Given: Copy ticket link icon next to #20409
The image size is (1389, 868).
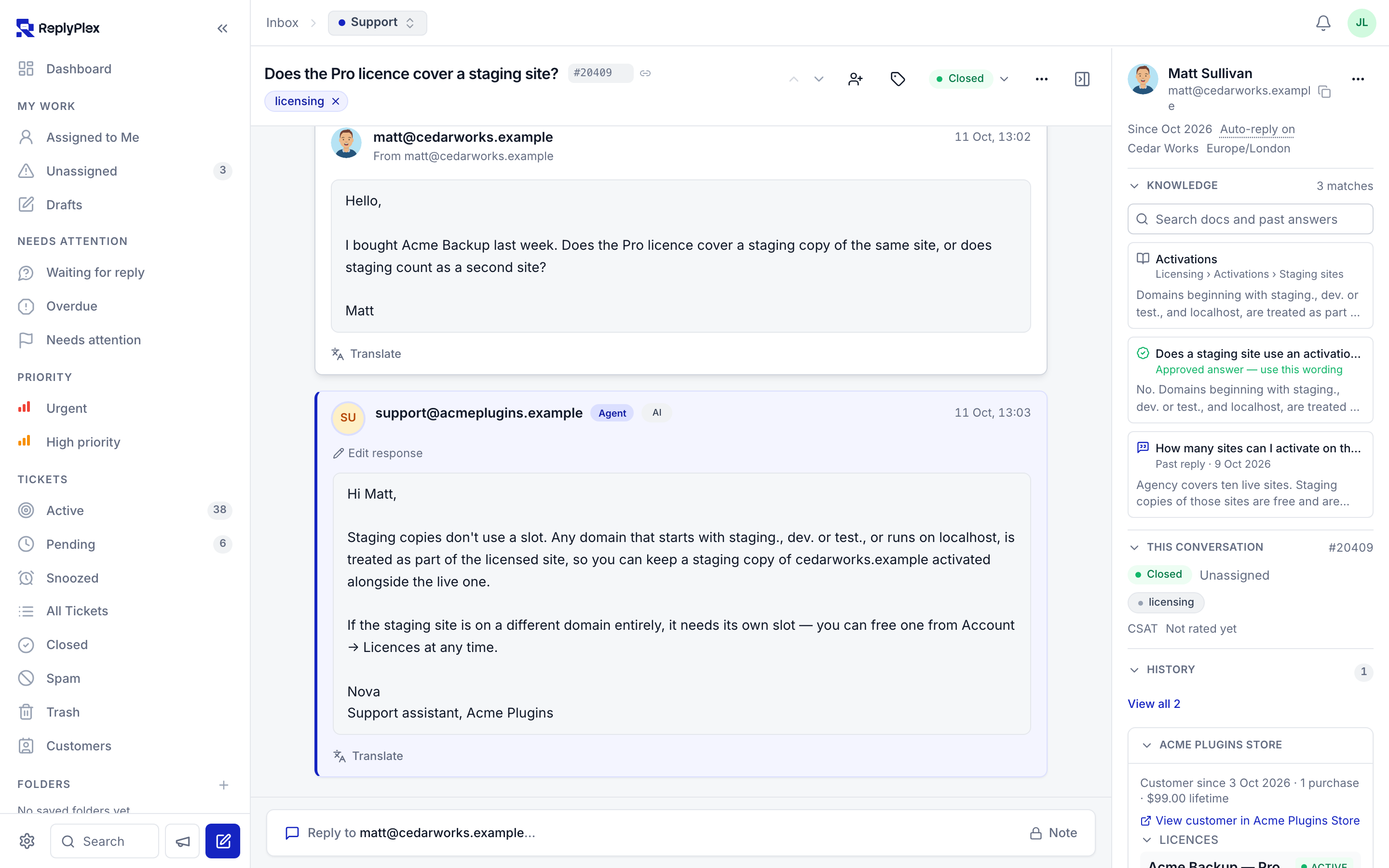Looking at the screenshot, I should (x=646, y=73).
